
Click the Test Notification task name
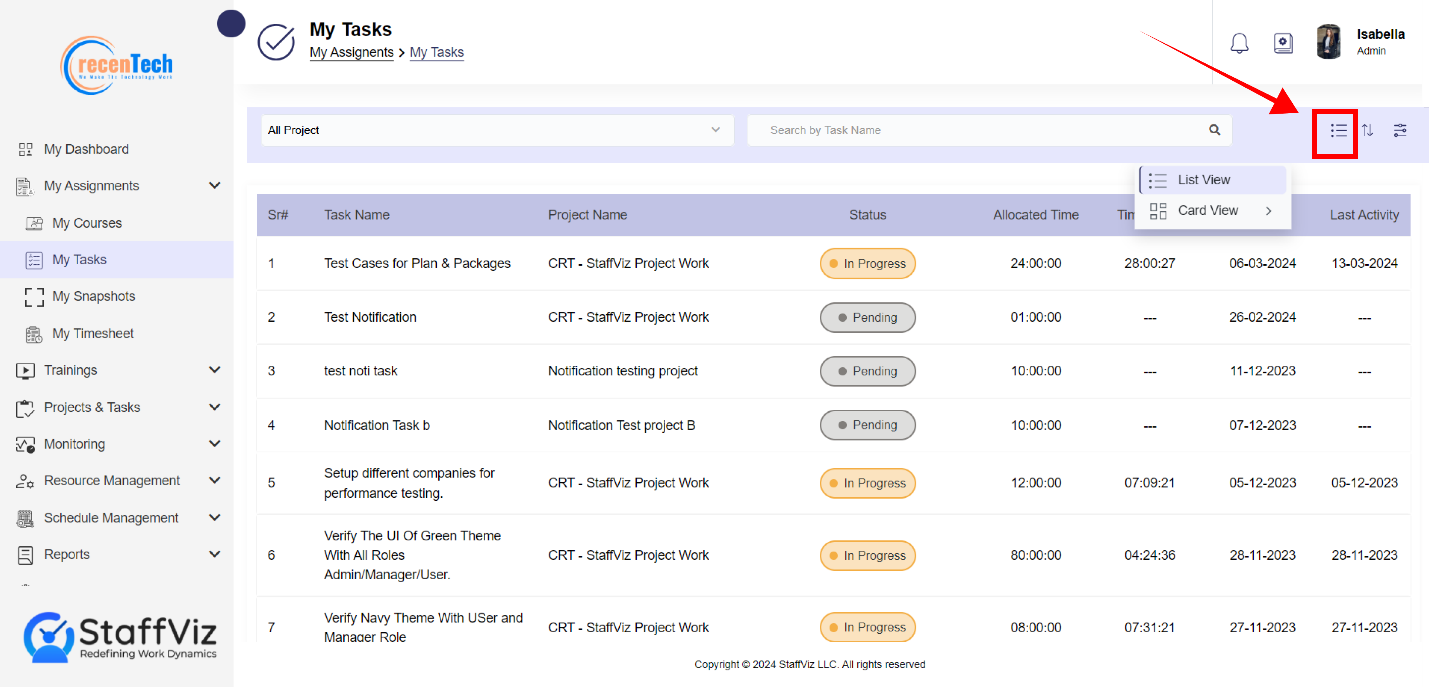tap(370, 317)
